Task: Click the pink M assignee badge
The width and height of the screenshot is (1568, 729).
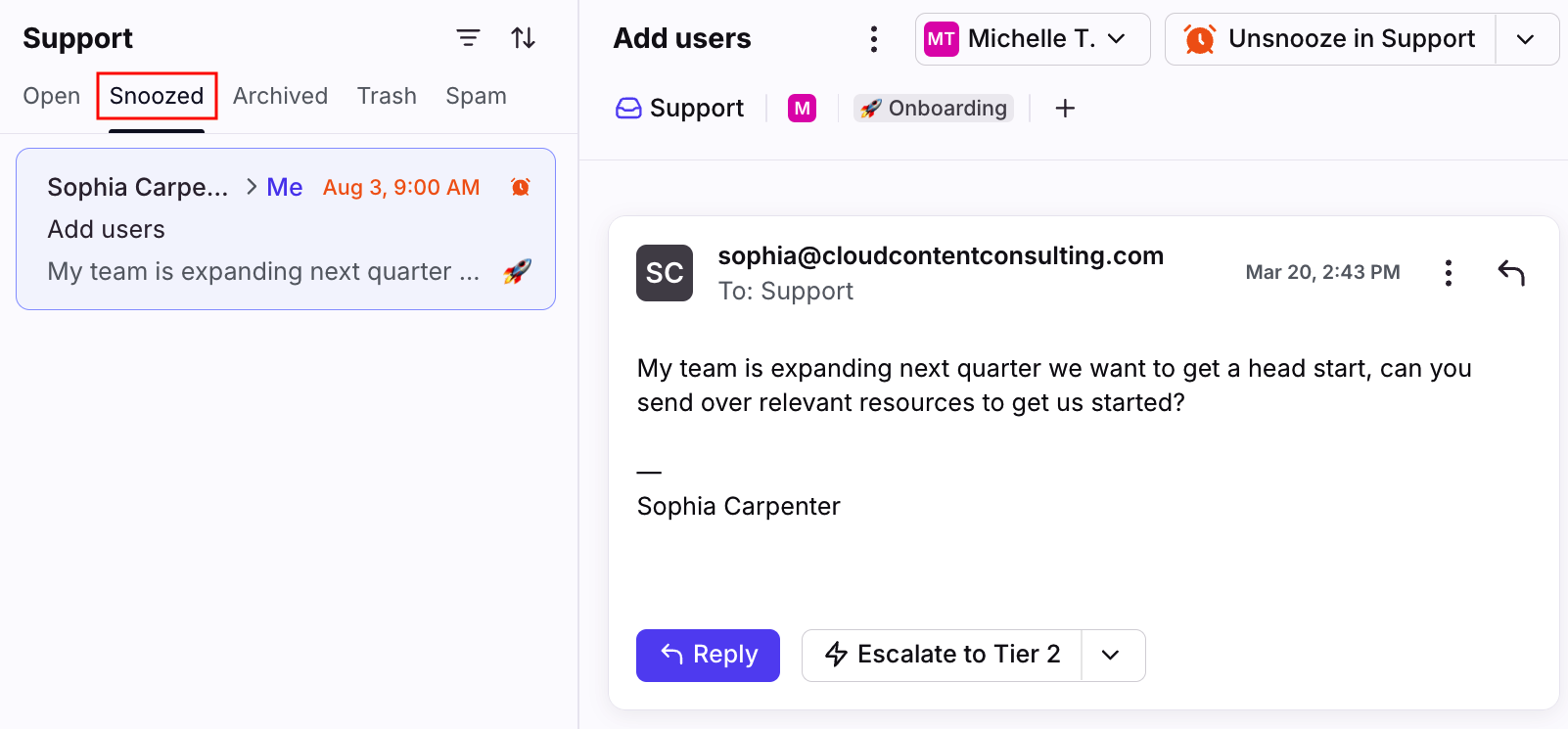Action: (x=802, y=108)
